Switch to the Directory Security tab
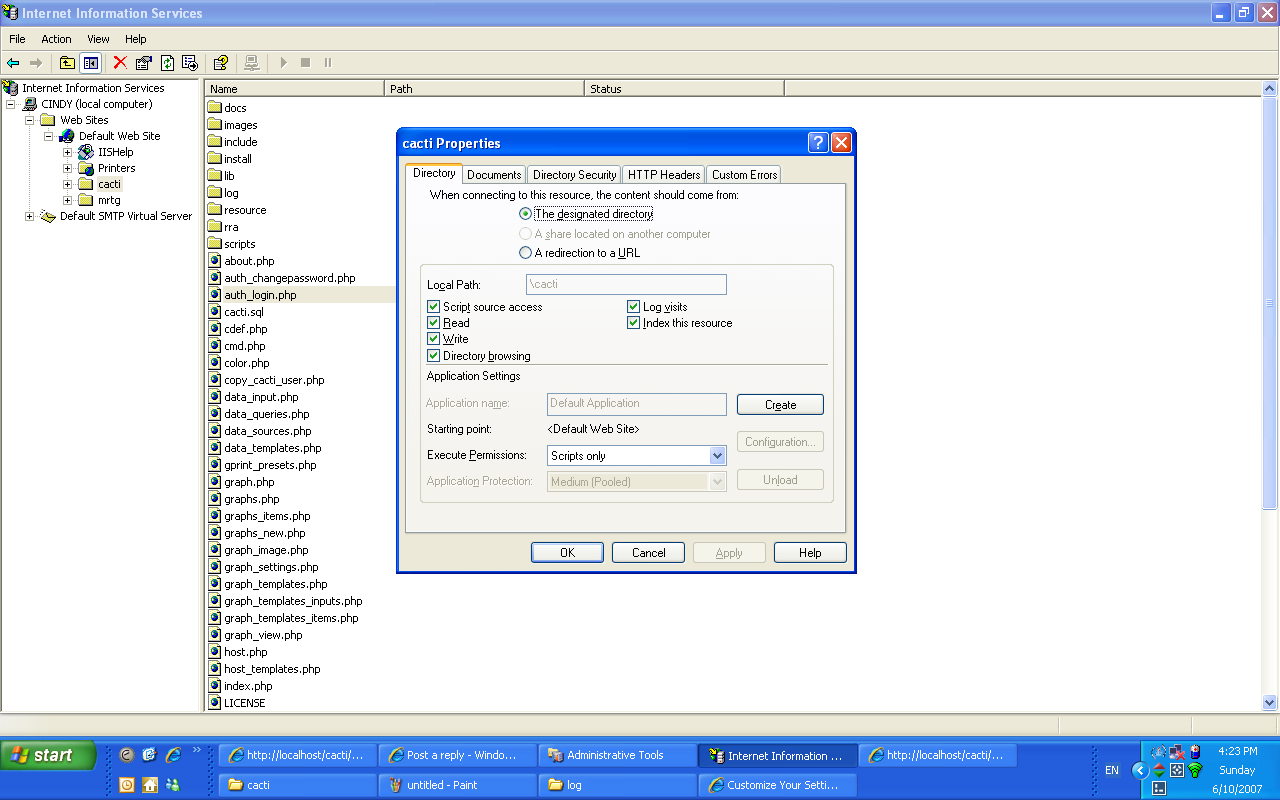Viewport: 1280px width, 800px height. click(x=574, y=175)
